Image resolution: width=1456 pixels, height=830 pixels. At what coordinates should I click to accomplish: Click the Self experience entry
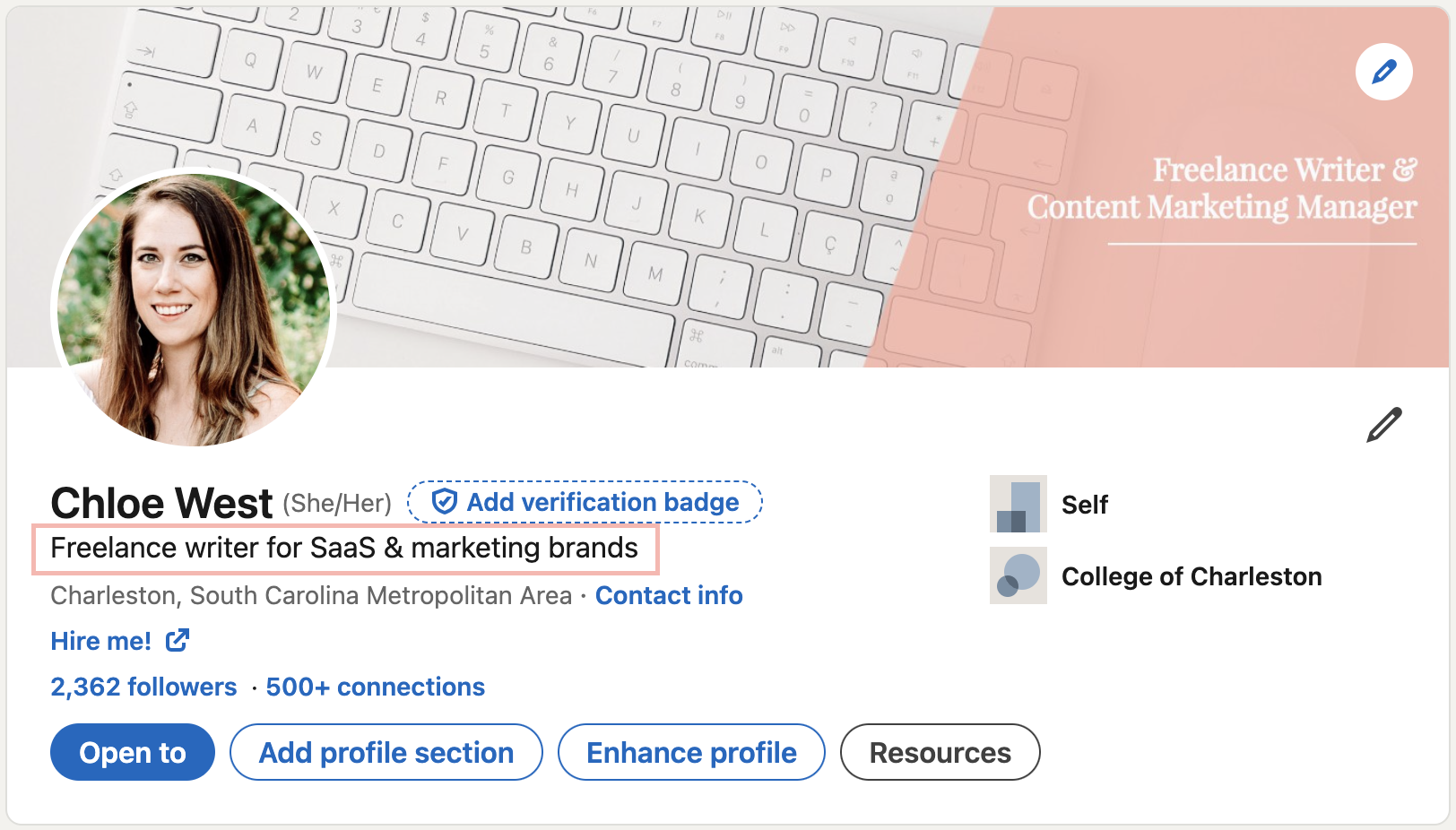click(x=1084, y=505)
